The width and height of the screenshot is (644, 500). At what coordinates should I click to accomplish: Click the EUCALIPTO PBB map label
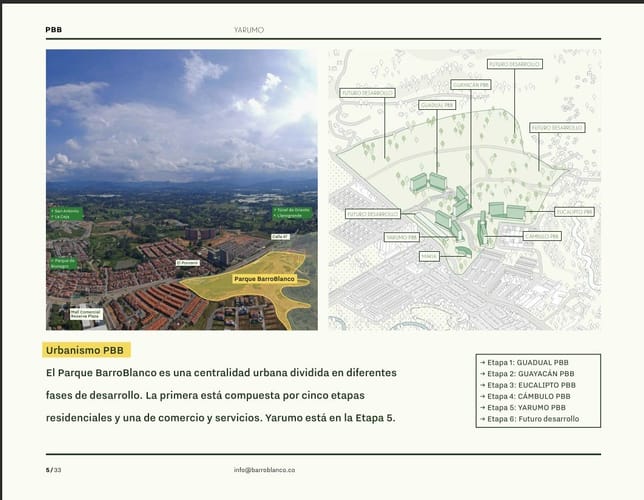point(574,212)
